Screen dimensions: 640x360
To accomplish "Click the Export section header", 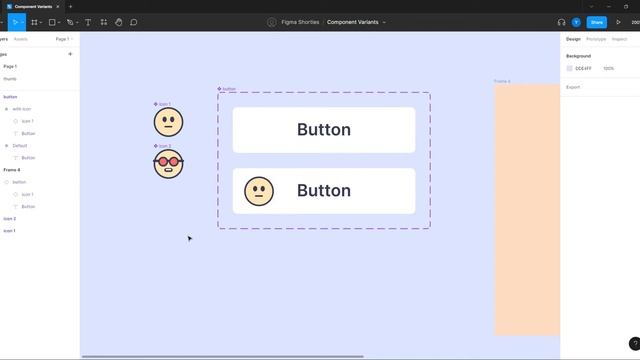I will pyautogui.click(x=573, y=87).
